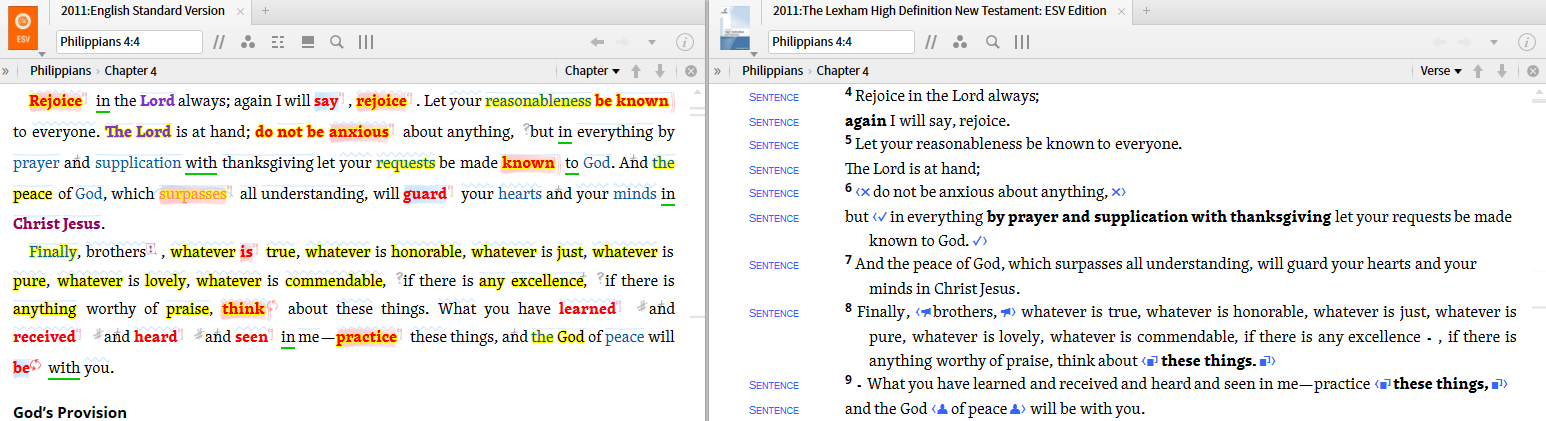Close Lexham High Definition New Testament tab
This screenshot has height=421, width=1546.
coord(1121,11)
